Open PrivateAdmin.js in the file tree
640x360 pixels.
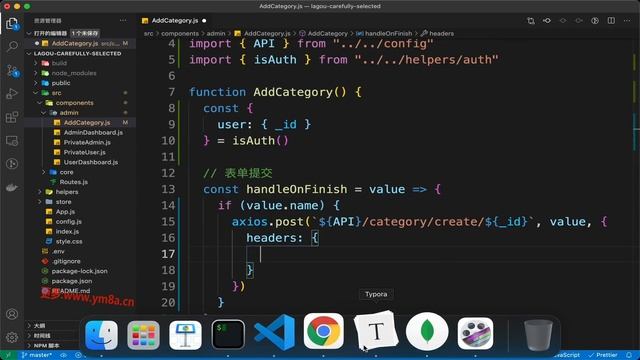coord(87,142)
